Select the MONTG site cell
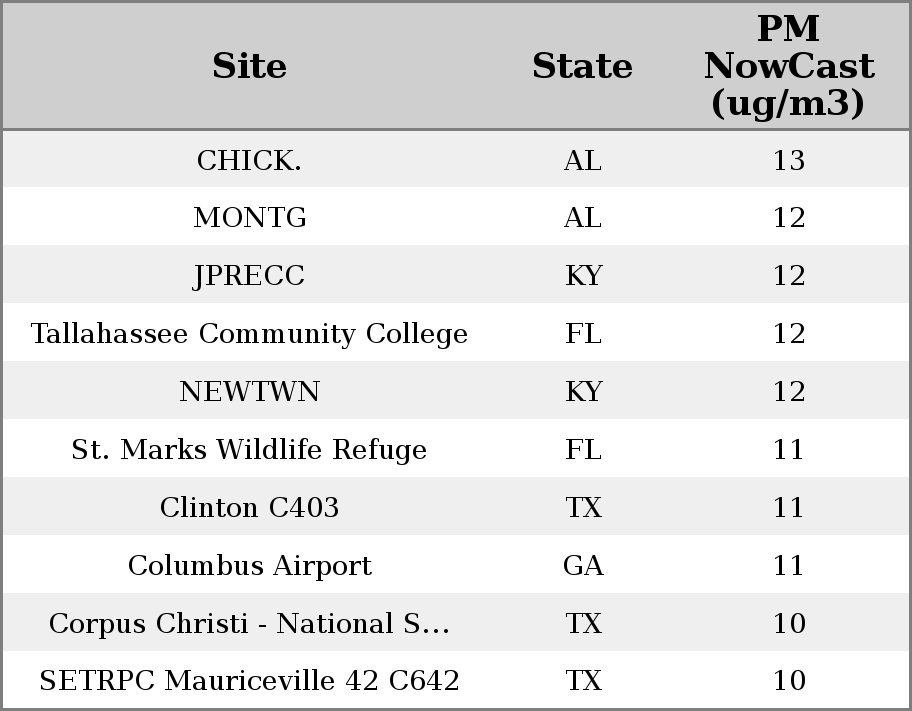The height and width of the screenshot is (711, 912). 249,218
